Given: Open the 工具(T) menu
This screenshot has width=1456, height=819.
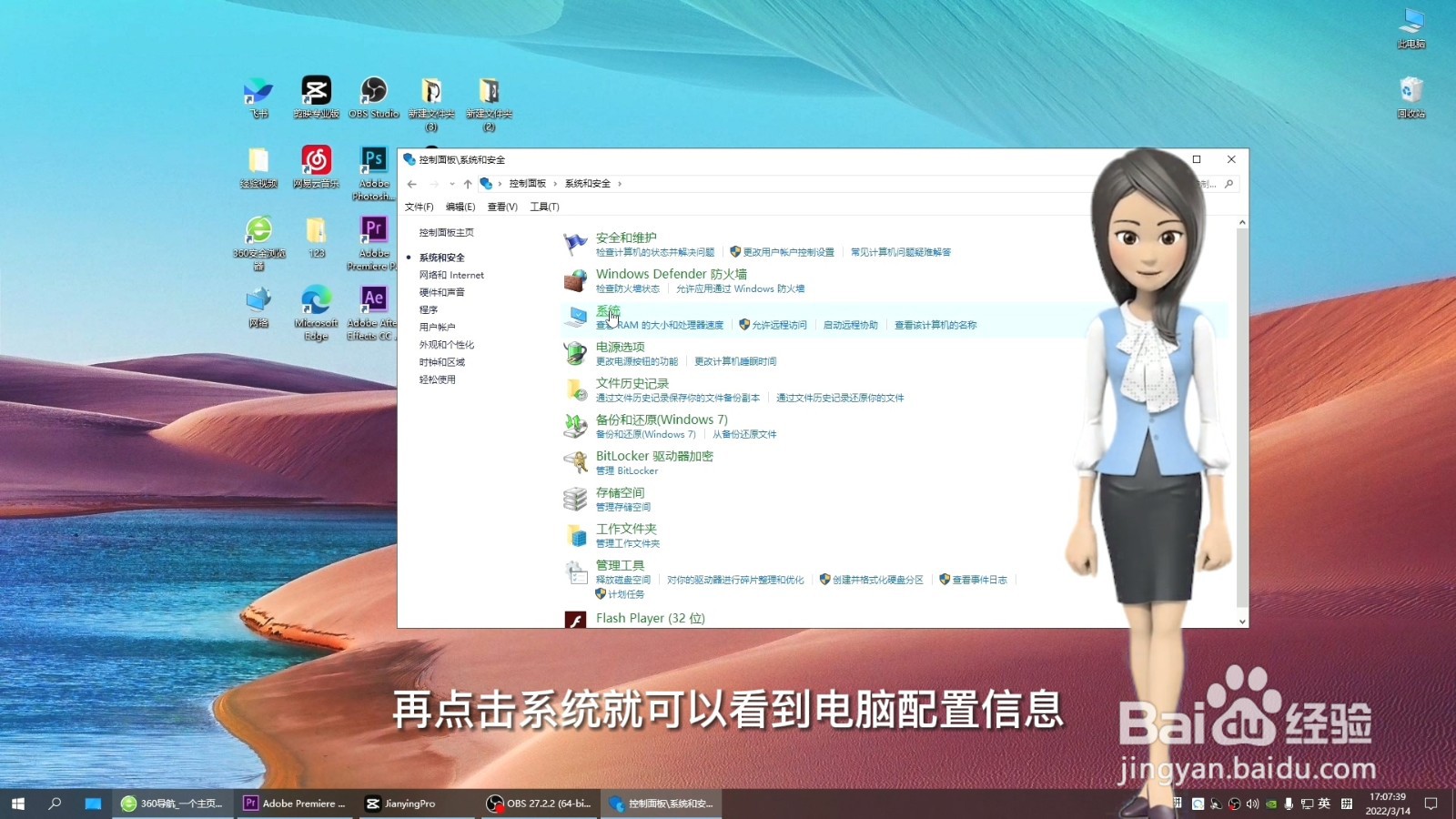Looking at the screenshot, I should (544, 207).
